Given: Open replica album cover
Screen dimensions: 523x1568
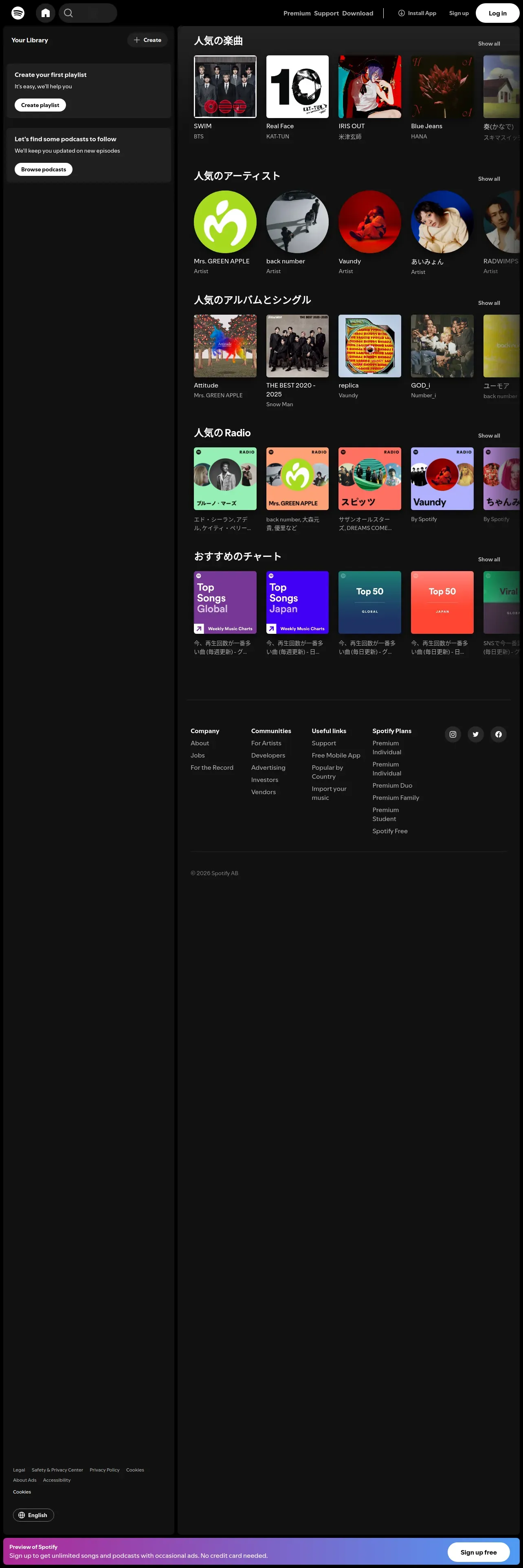Looking at the screenshot, I should pos(369,346).
